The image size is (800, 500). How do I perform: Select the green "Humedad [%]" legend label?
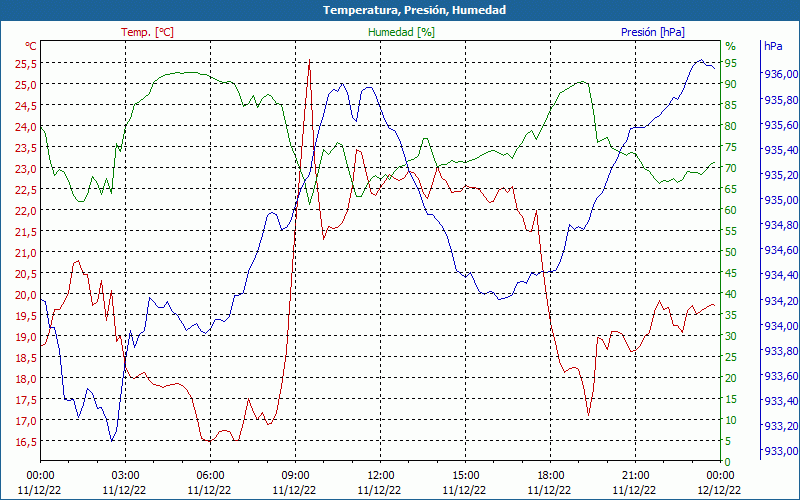(402, 32)
